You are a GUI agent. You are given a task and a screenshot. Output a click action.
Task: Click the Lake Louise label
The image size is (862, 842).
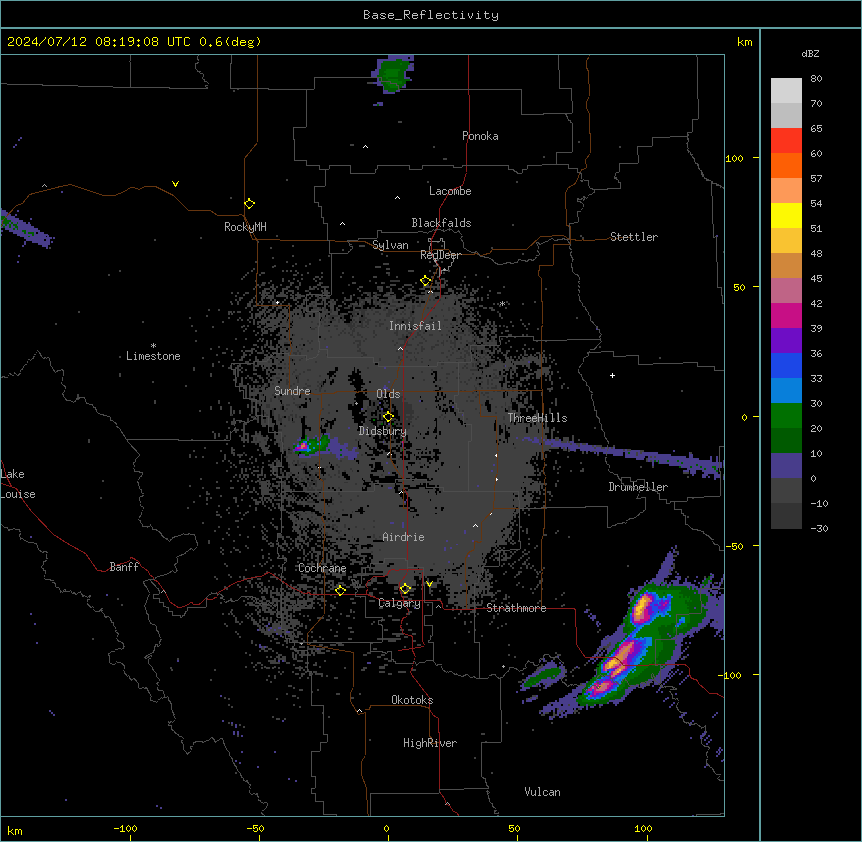pyautogui.click(x=18, y=484)
